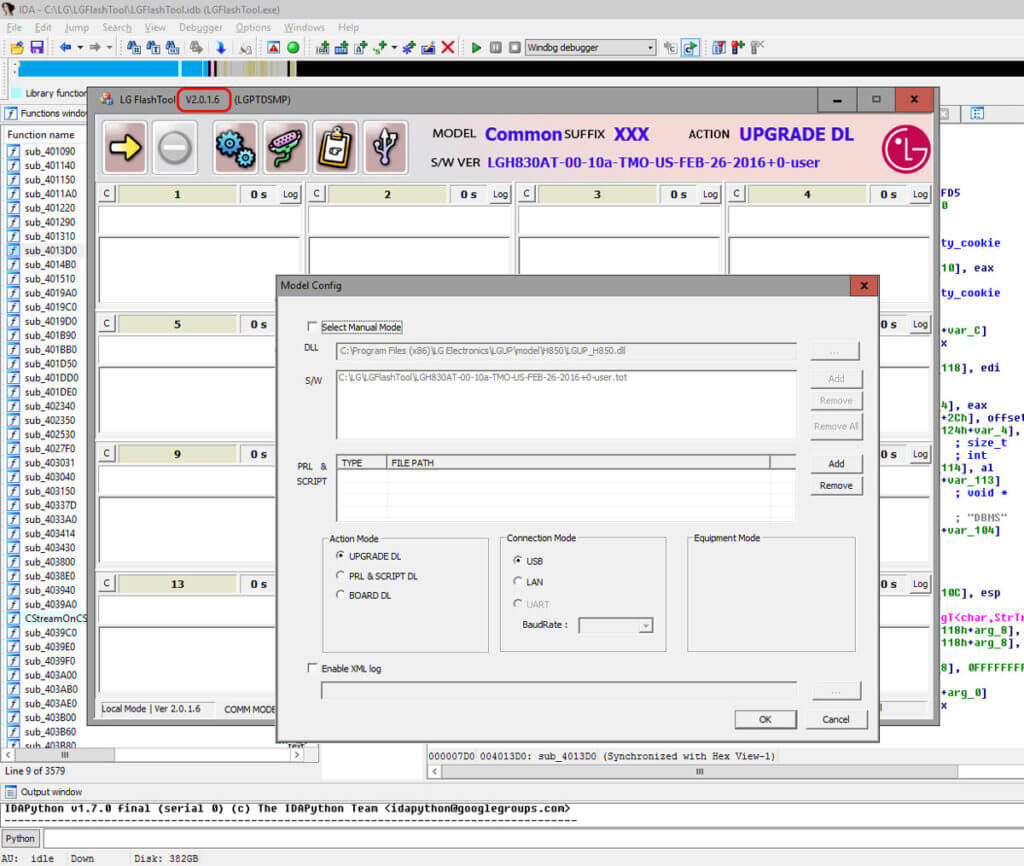Switch to the Python tab at bottom
The image size is (1024, 866).
(x=20, y=838)
